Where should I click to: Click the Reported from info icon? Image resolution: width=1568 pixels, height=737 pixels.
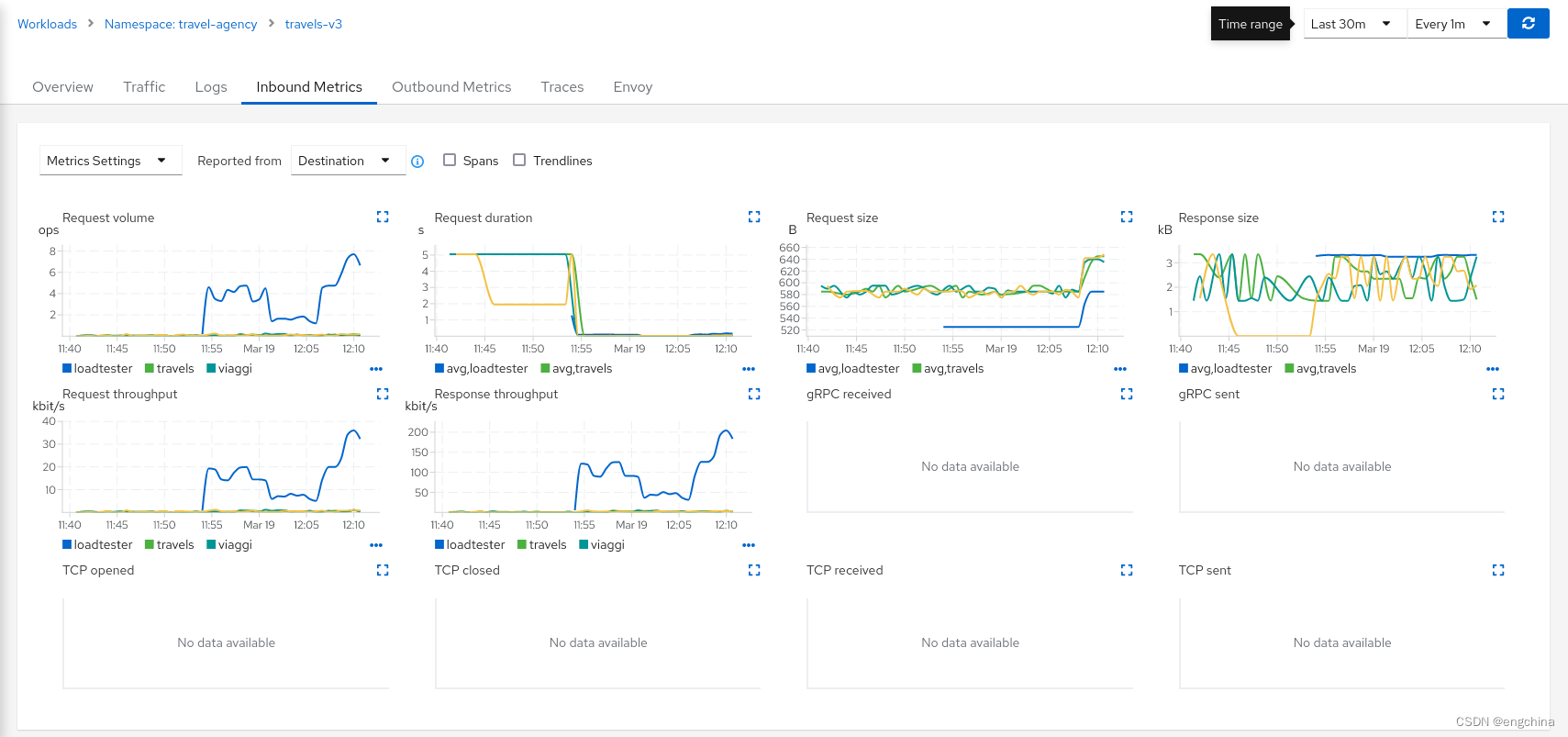click(x=417, y=162)
